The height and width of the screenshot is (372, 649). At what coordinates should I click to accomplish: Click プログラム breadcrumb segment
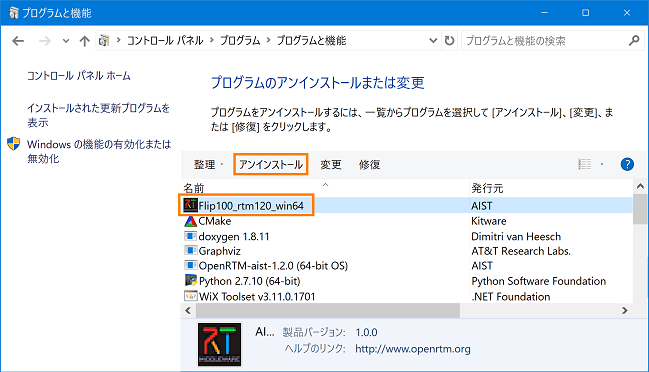click(x=240, y=41)
